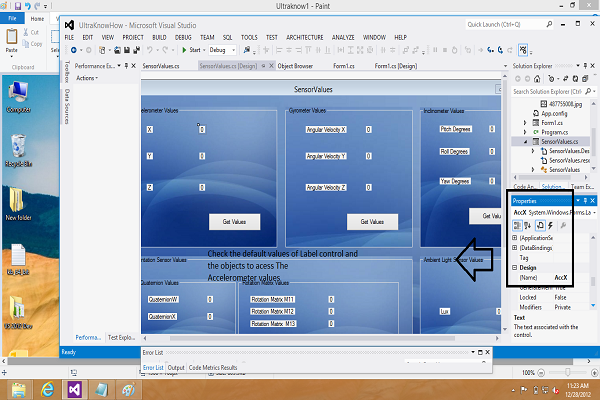Screen dimensions: 600x400
Task: Click Get Values button under Accelerometer Values
Action: point(235,222)
